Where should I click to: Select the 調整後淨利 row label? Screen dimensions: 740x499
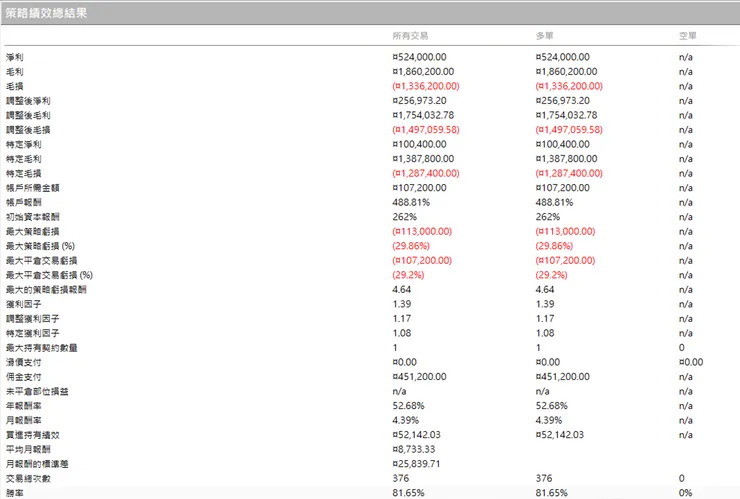28,101
